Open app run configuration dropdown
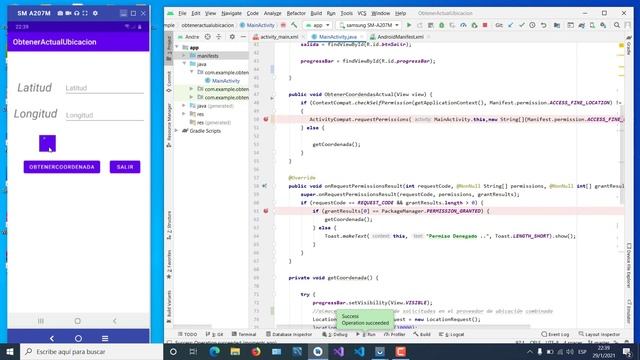The height and width of the screenshot is (360, 640). pyautogui.click(x=318, y=25)
